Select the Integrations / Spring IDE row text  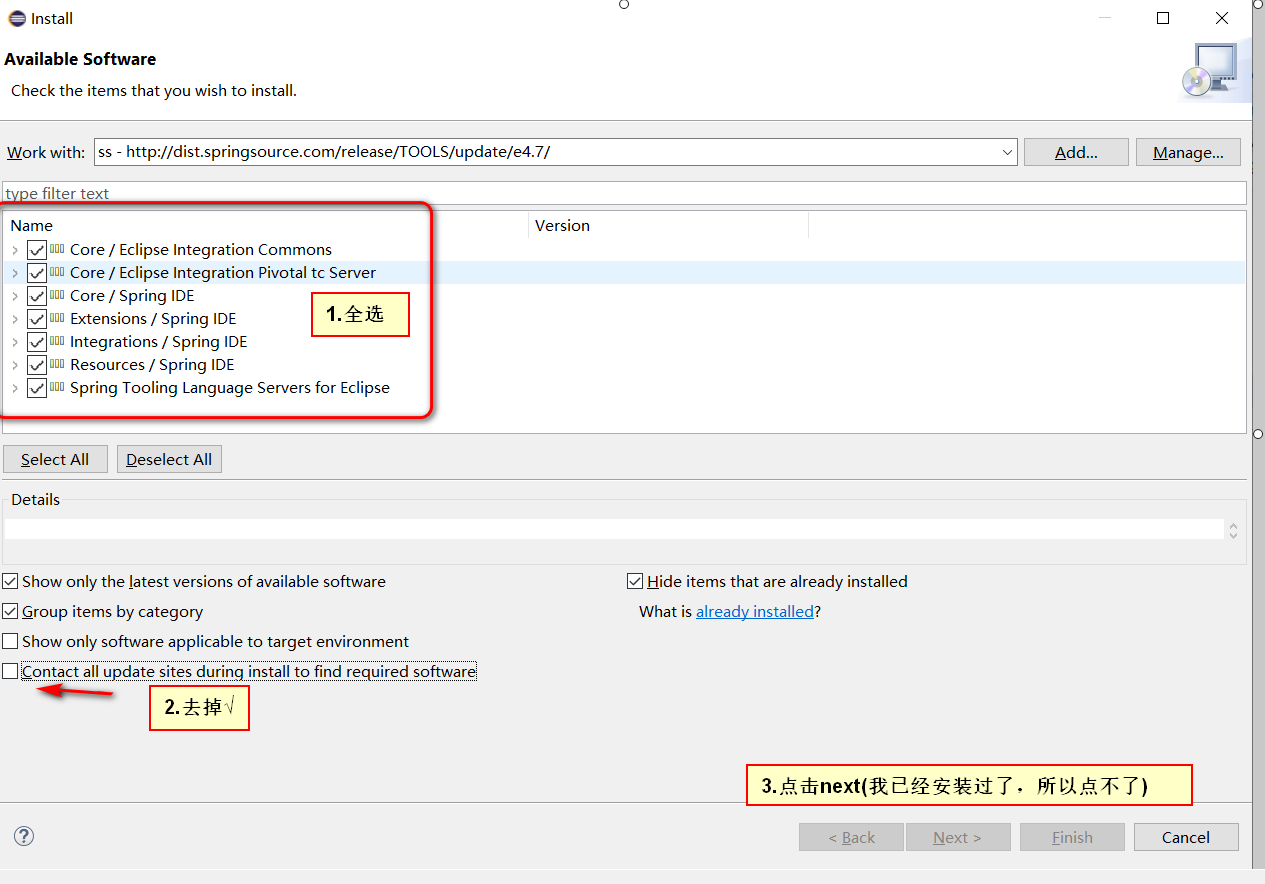pyautogui.click(x=158, y=341)
